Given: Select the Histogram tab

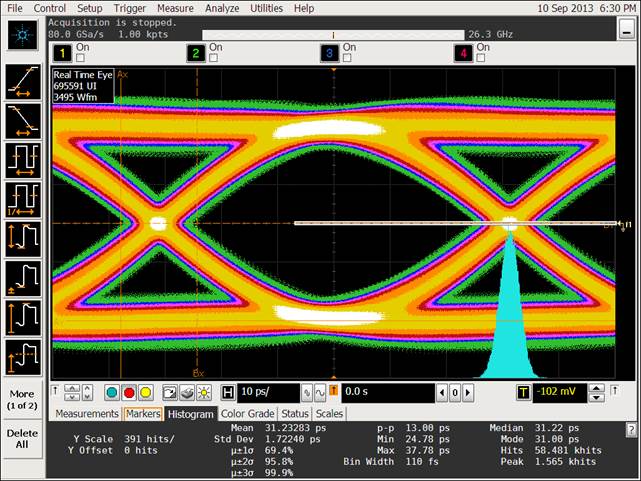Looking at the screenshot, I should pos(191,414).
